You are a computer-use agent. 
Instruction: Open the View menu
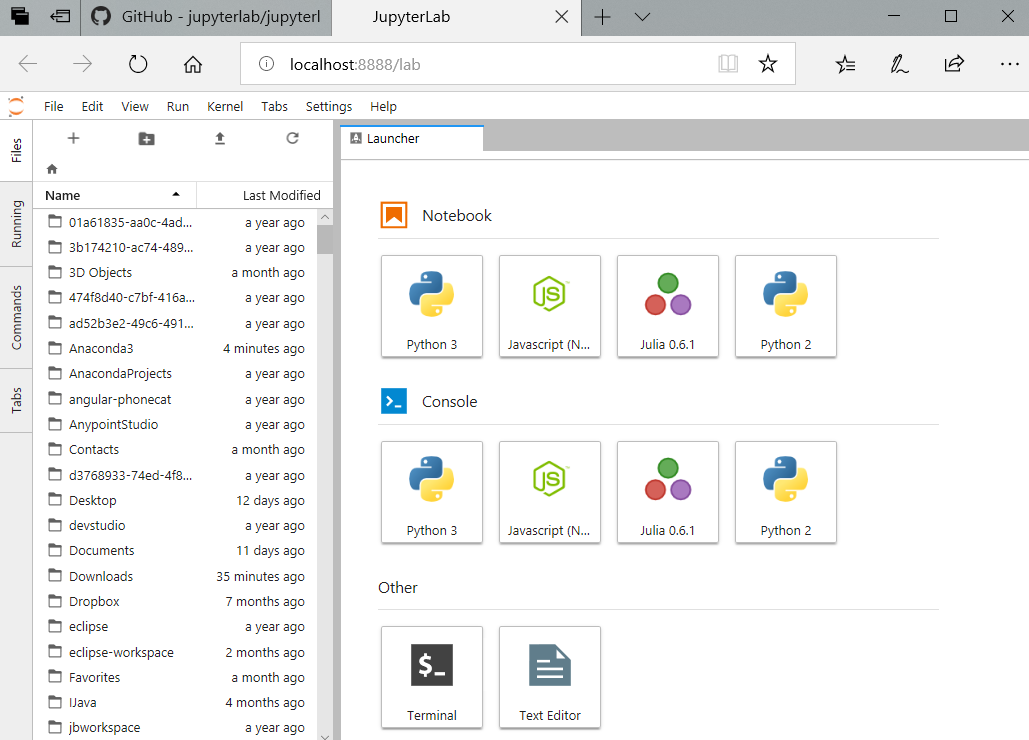[x=135, y=106]
